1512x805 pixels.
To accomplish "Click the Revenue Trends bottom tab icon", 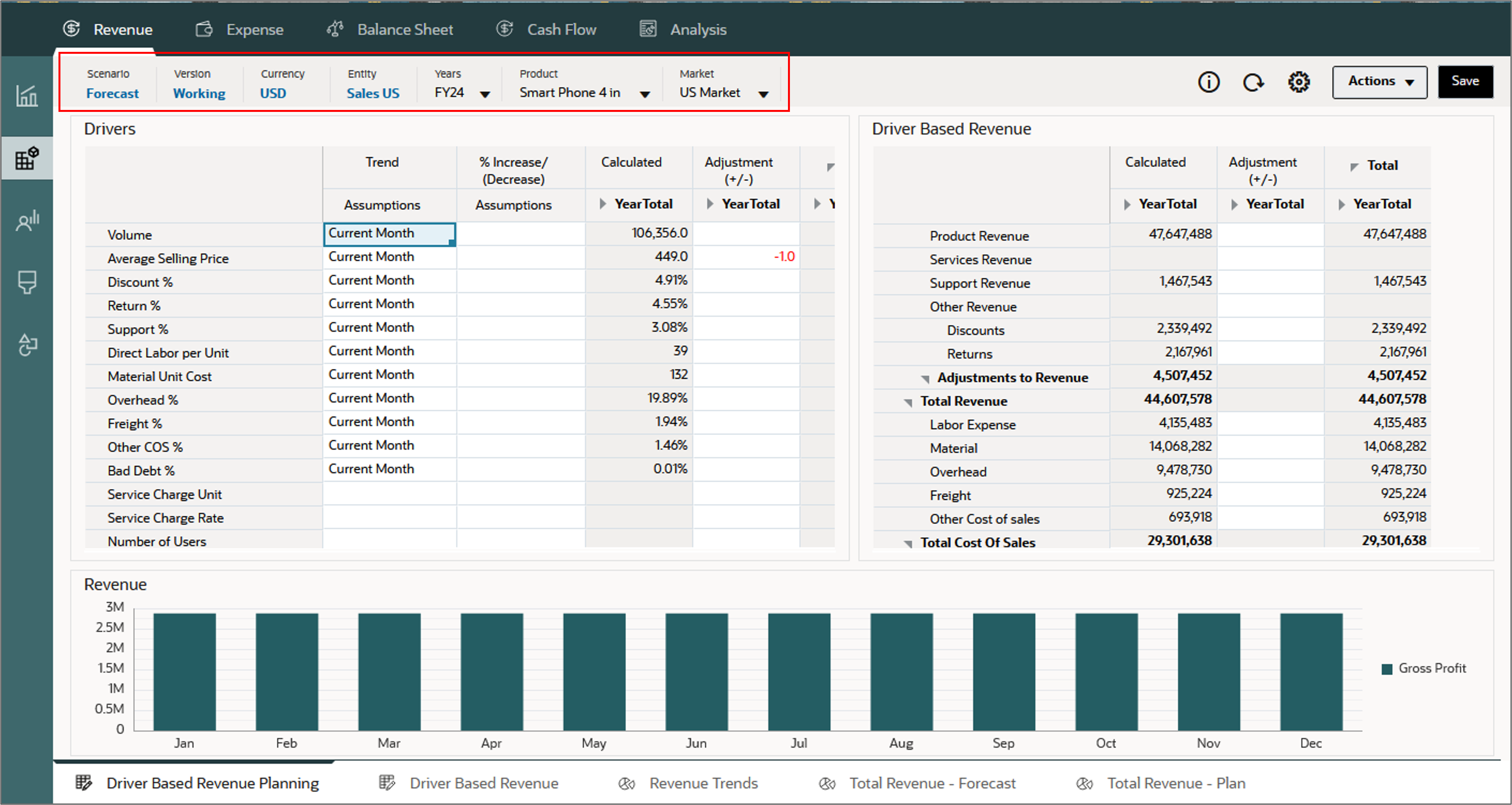I will (627, 783).
